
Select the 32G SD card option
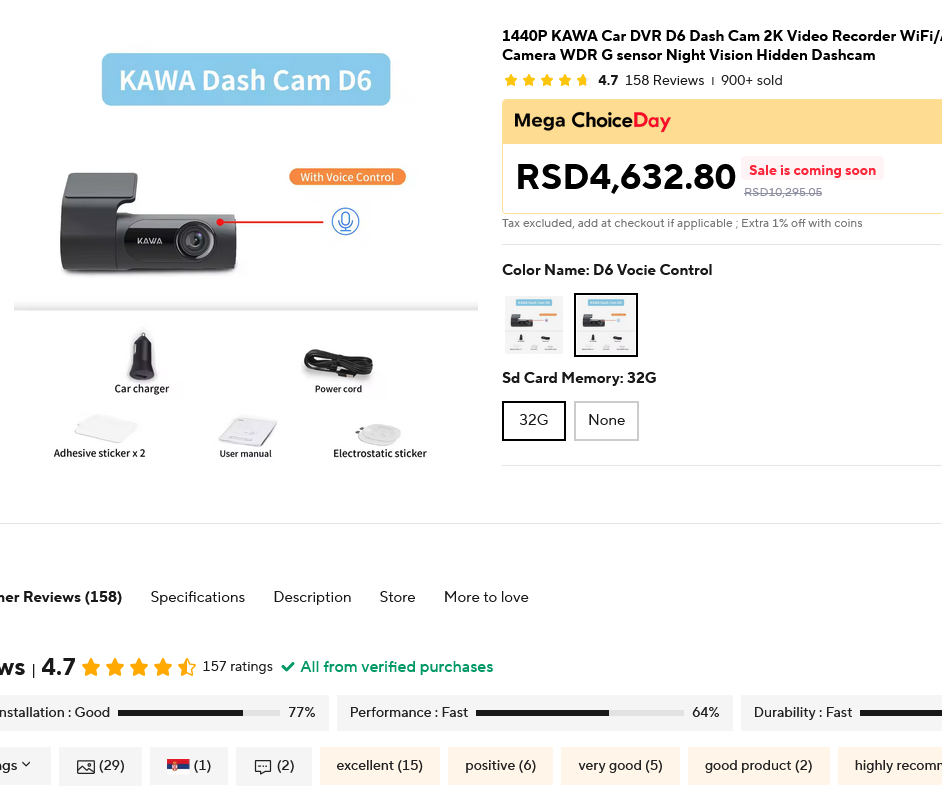[534, 421]
